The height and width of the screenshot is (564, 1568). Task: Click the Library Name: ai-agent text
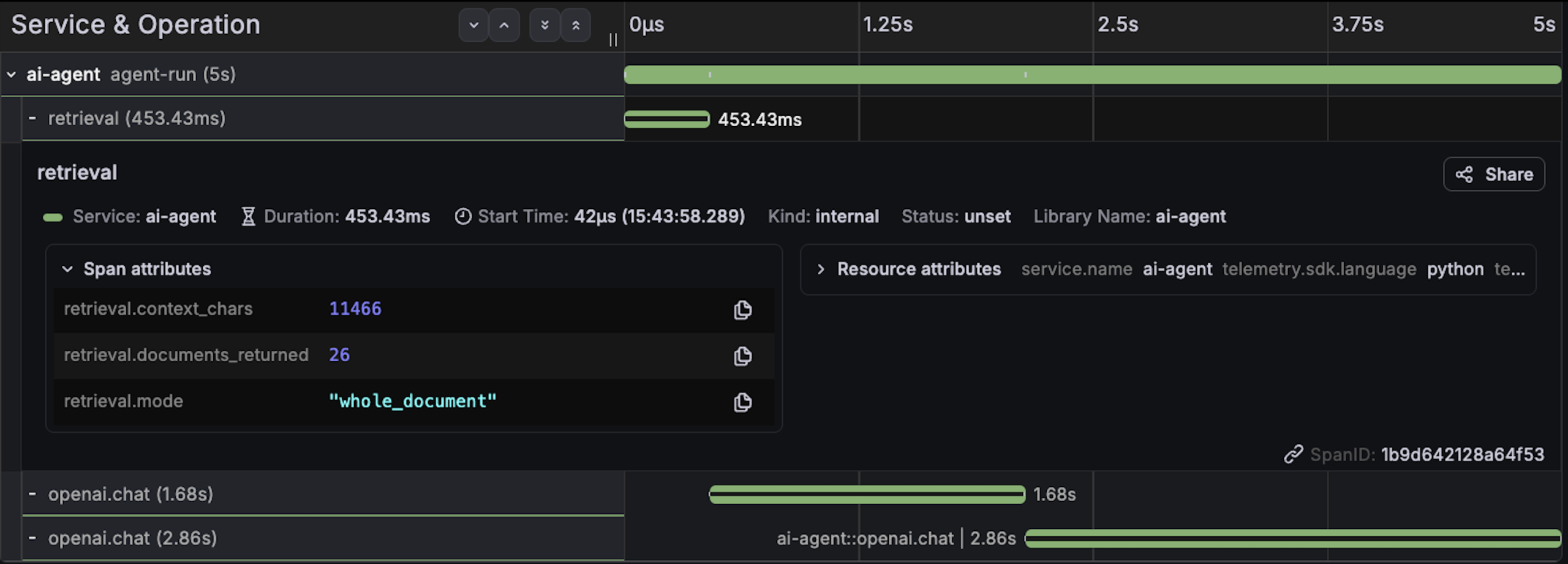(x=1130, y=216)
